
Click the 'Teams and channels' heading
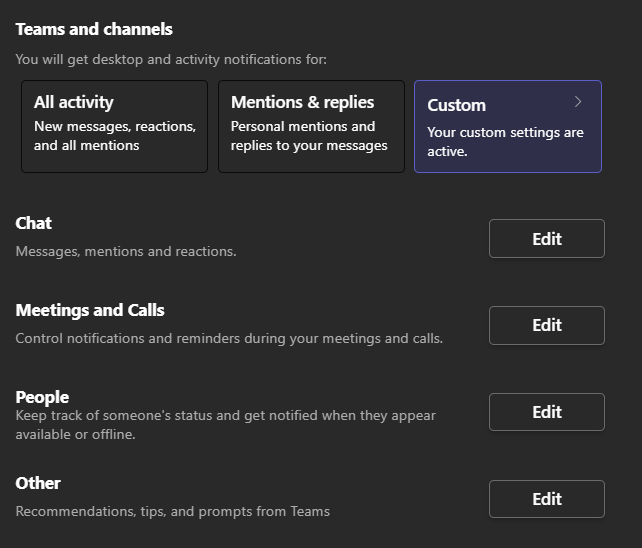pyautogui.click(x=94, y=29)
